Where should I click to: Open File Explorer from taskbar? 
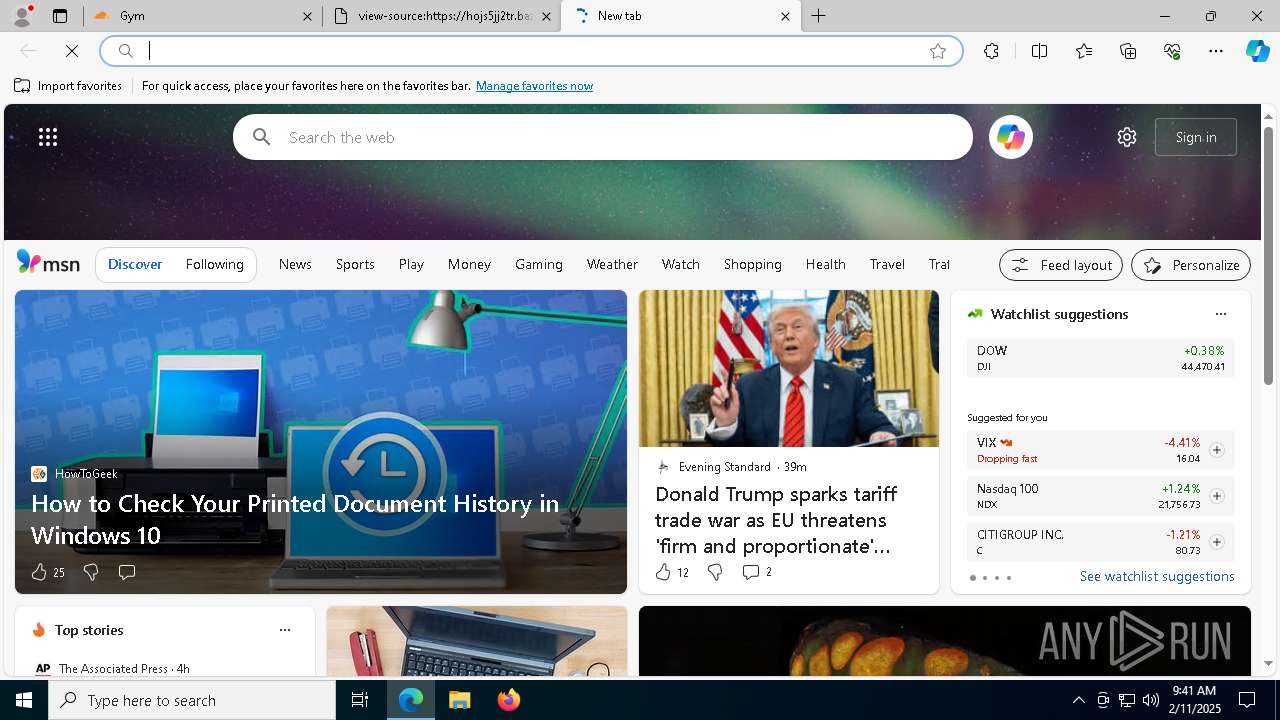pyautogui.click(x=459, y=700)
